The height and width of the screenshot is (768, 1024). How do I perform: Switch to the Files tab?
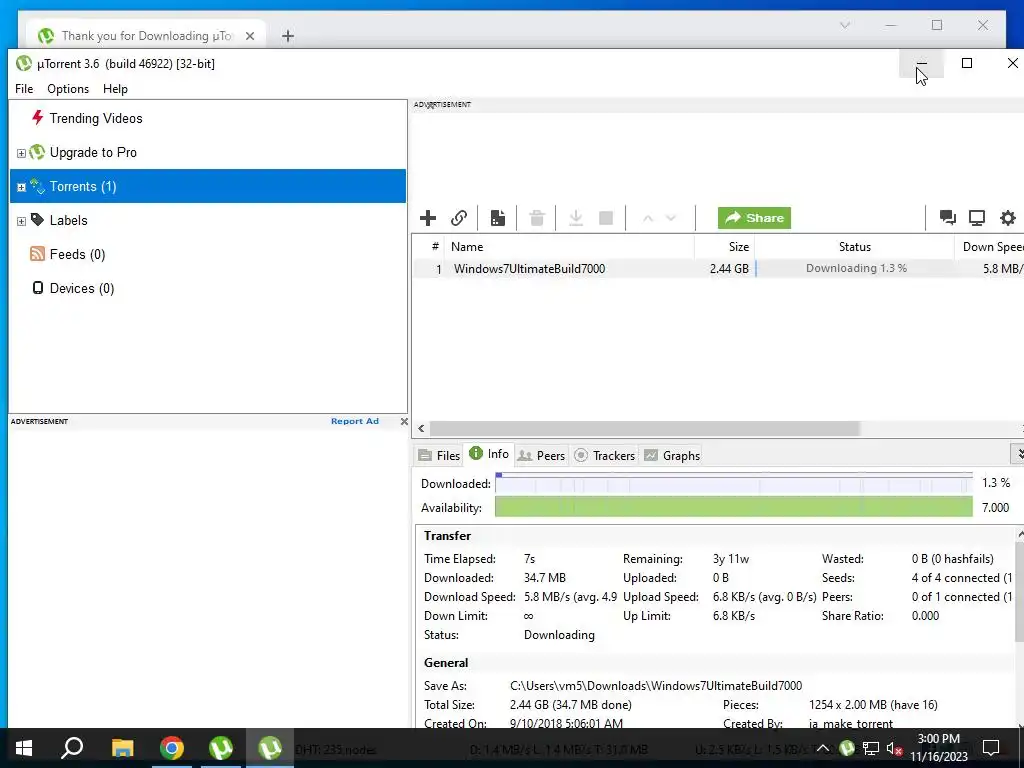440,455
